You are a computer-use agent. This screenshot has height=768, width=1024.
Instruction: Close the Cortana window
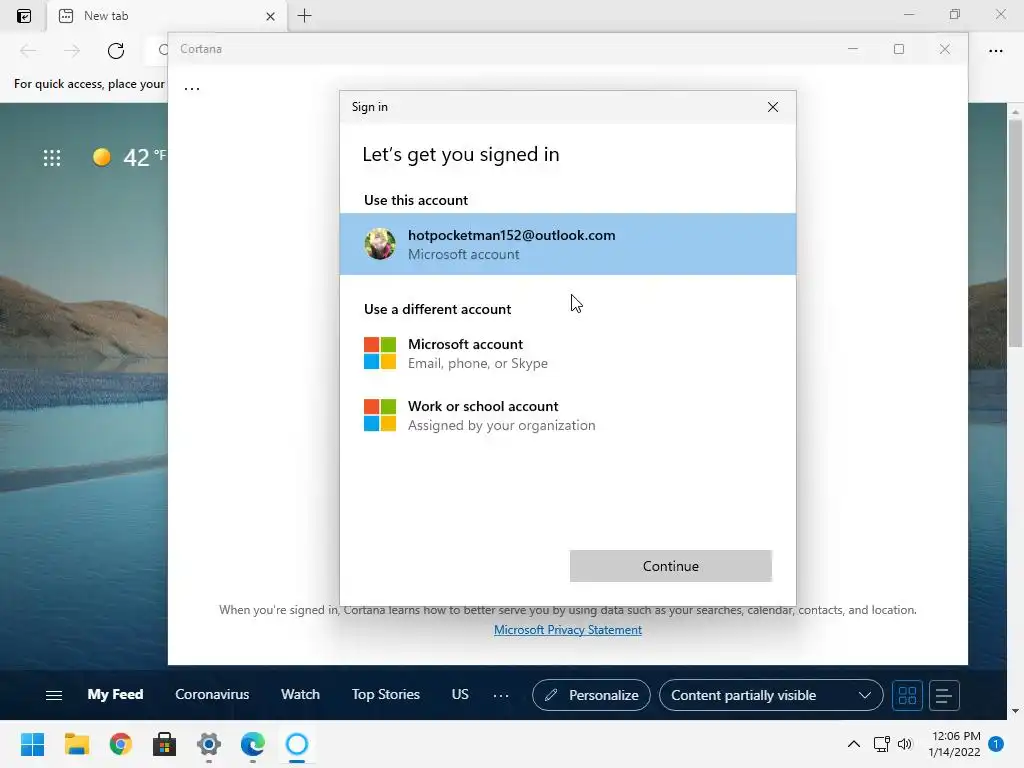click(x=945, y=49)
